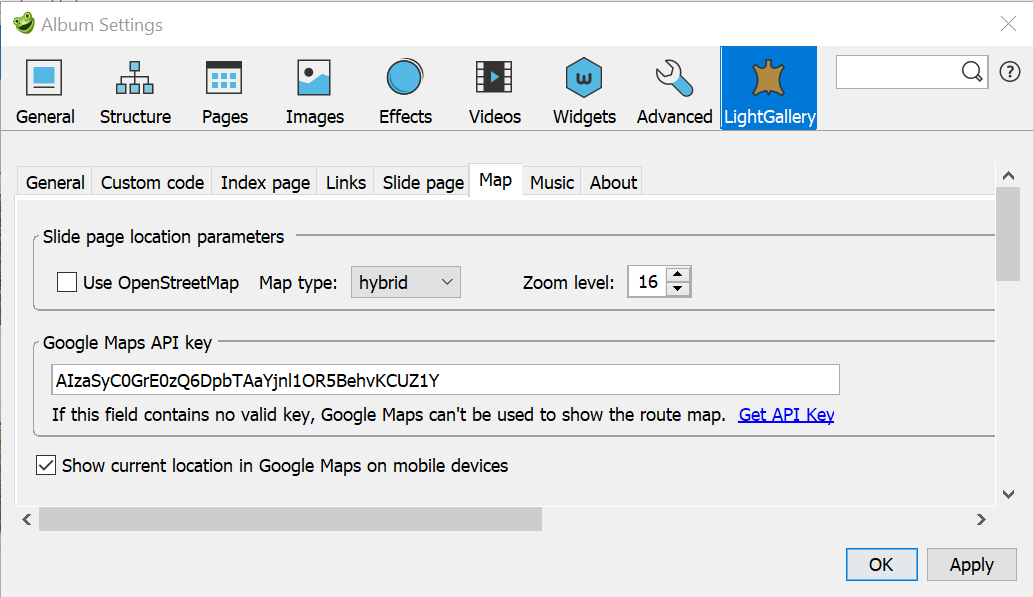The width and height of the screenshot is (1033, 597).
Task: Open the General settings section
Action: point(45,88)
